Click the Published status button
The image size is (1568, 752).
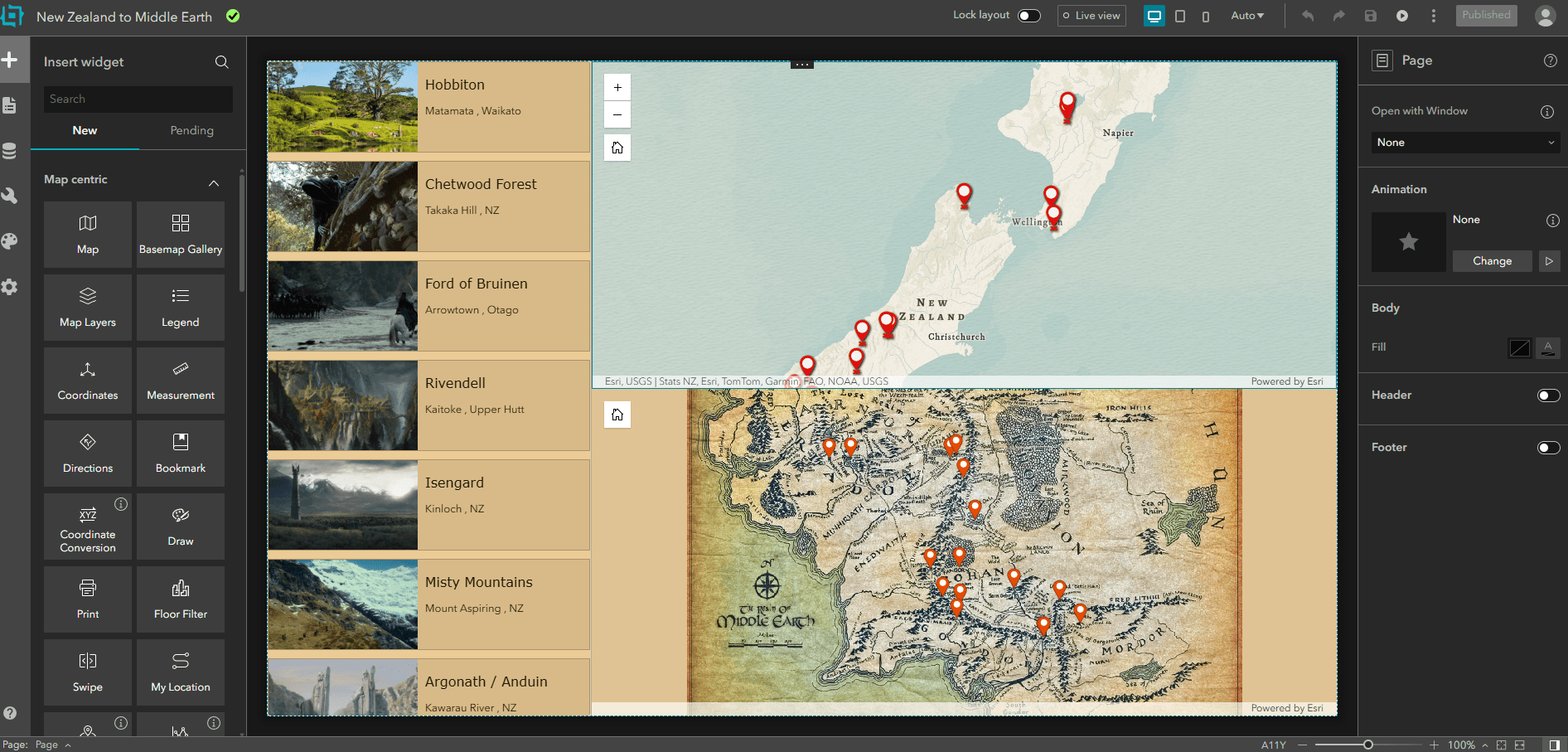tap(1486, 15)
